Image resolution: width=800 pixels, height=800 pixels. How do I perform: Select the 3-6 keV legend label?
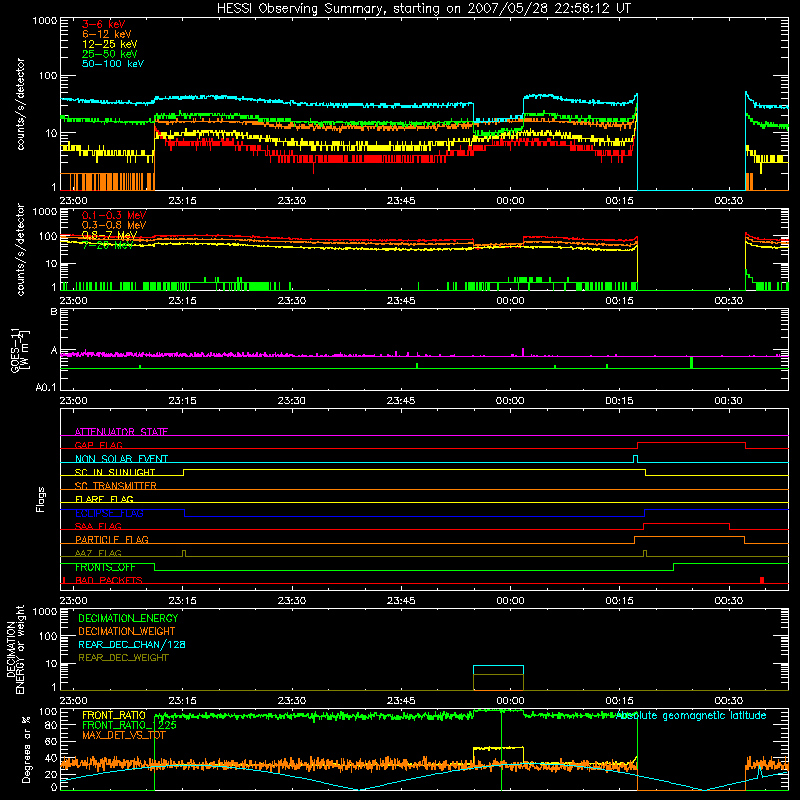click(104, 24)
